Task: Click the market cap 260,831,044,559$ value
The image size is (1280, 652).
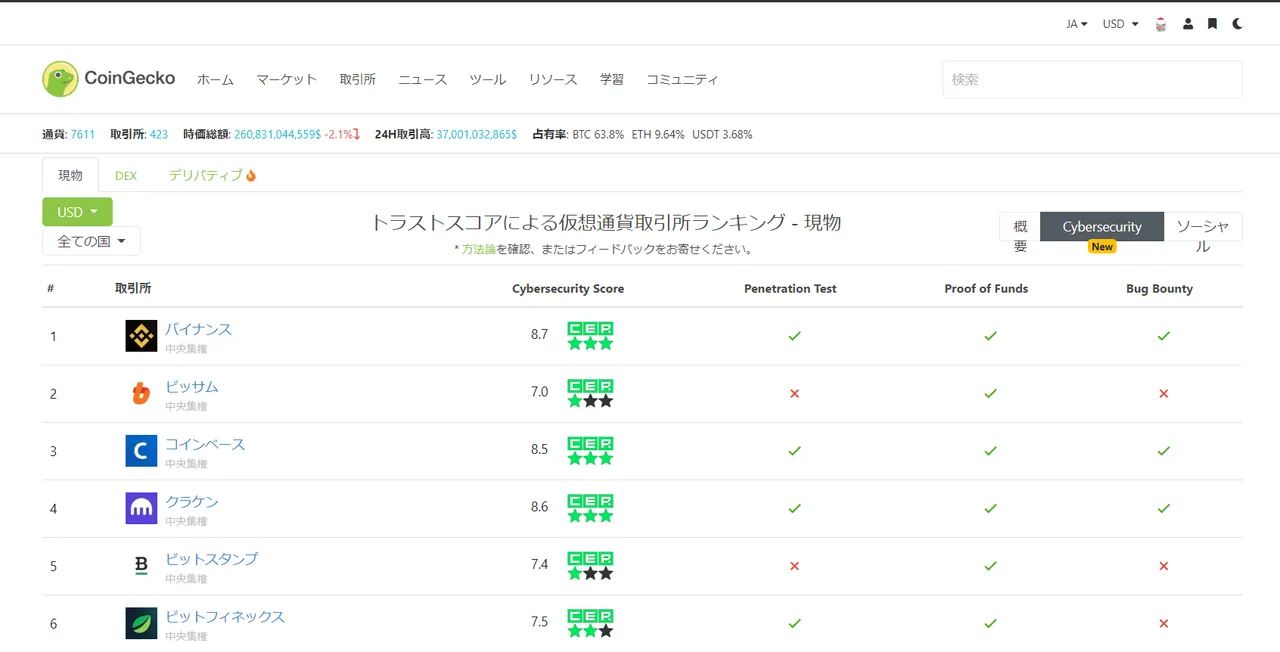Action: click(278, 134)
